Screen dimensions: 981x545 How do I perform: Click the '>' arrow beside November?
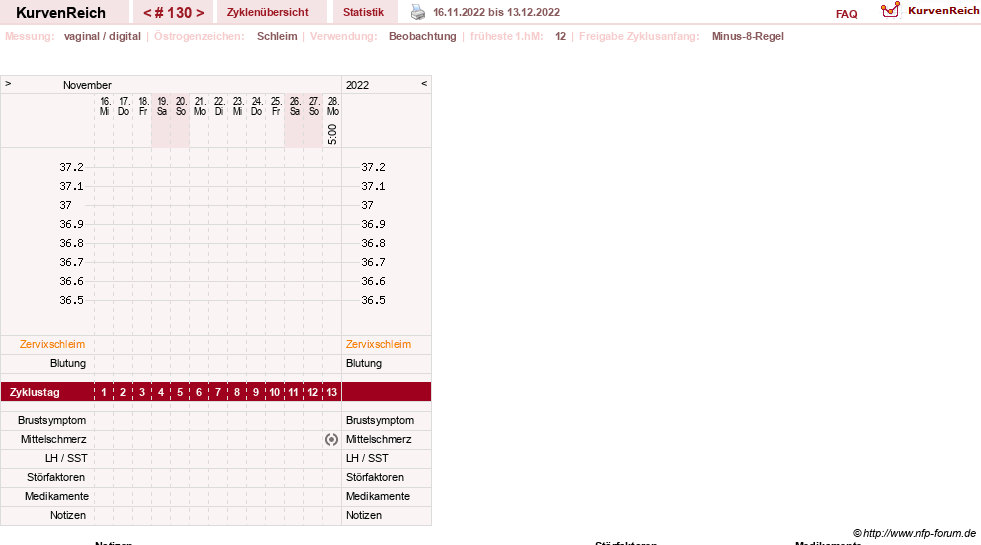pos(8,83)
